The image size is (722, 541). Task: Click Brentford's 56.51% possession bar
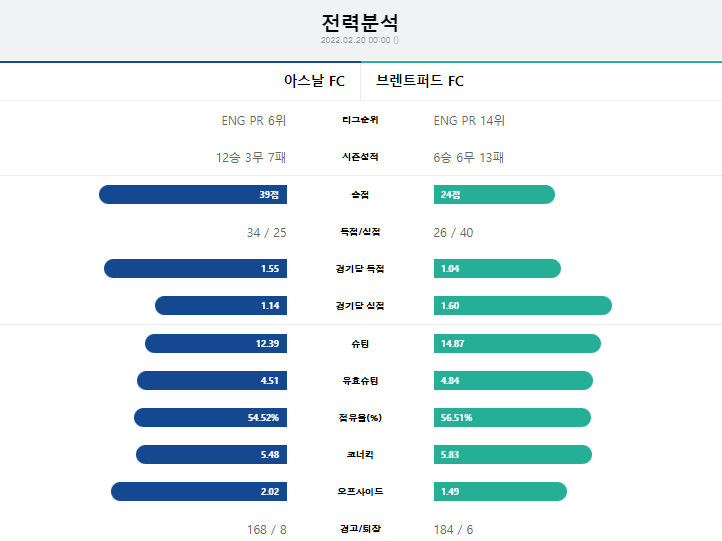point(512,418)
